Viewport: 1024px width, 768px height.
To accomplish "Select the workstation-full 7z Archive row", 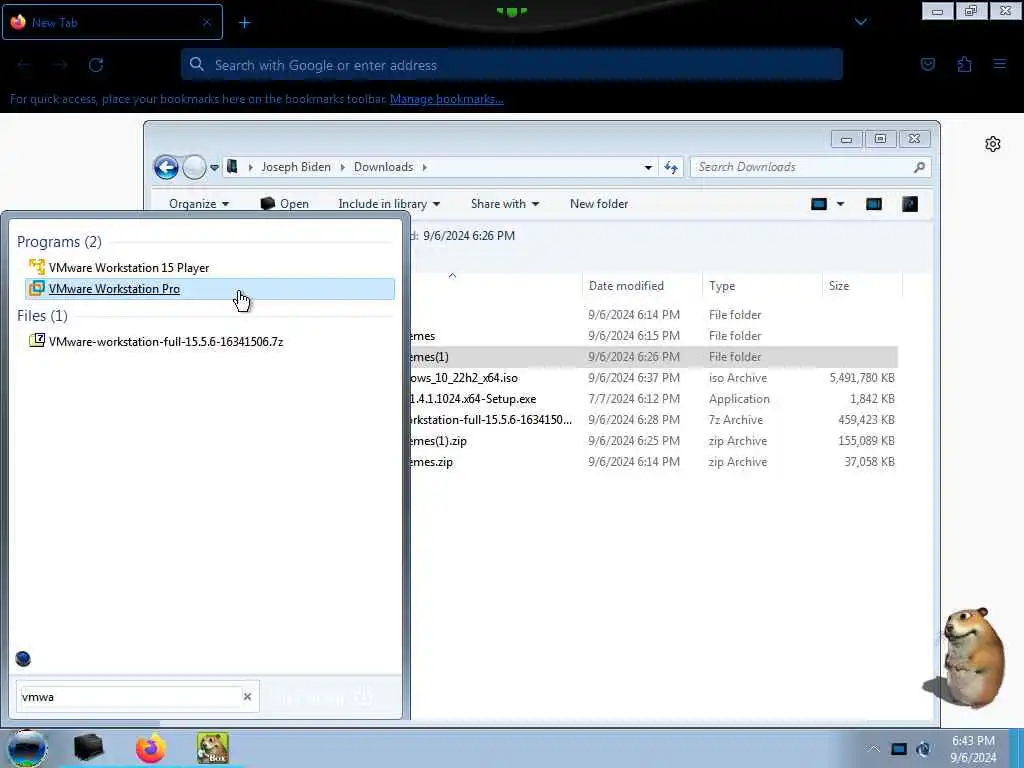I will pyautogui.click(x=653, y=419).
